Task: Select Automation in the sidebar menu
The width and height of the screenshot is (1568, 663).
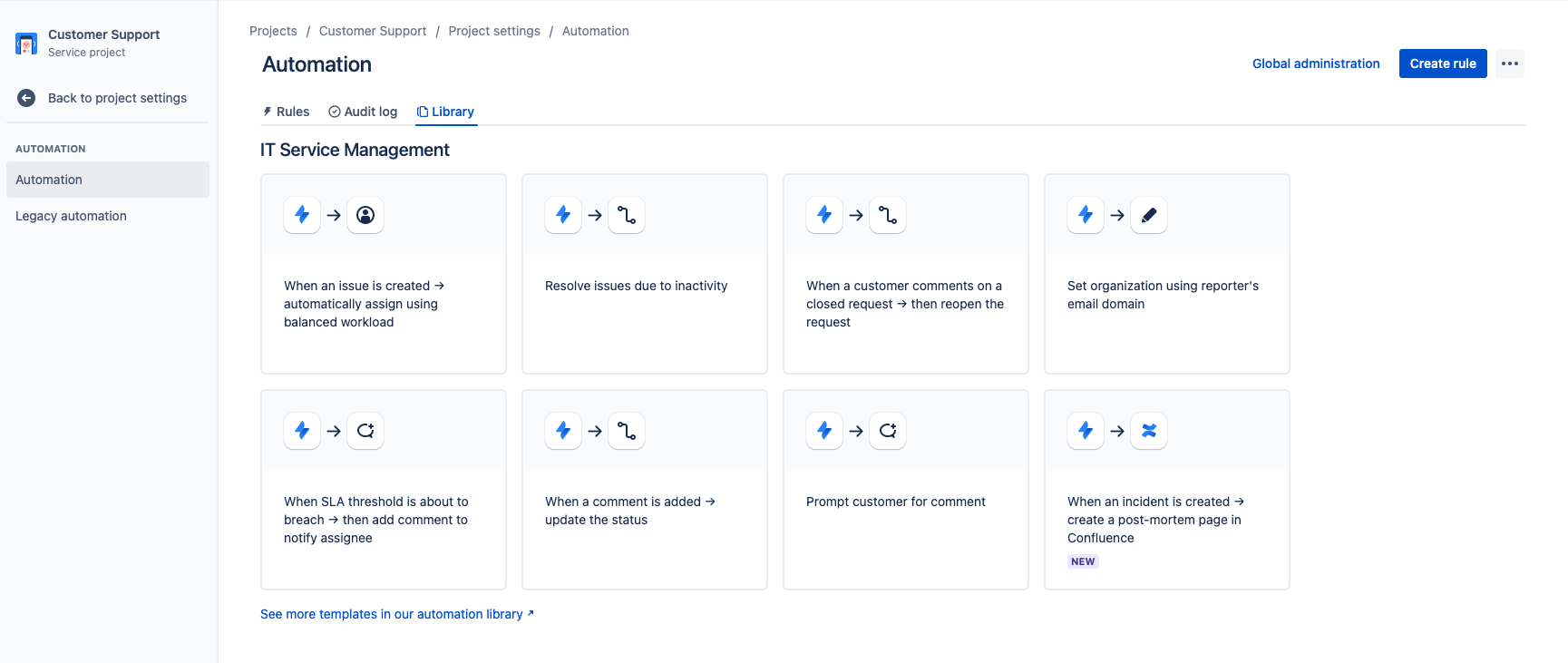Action: coord(49,180)
